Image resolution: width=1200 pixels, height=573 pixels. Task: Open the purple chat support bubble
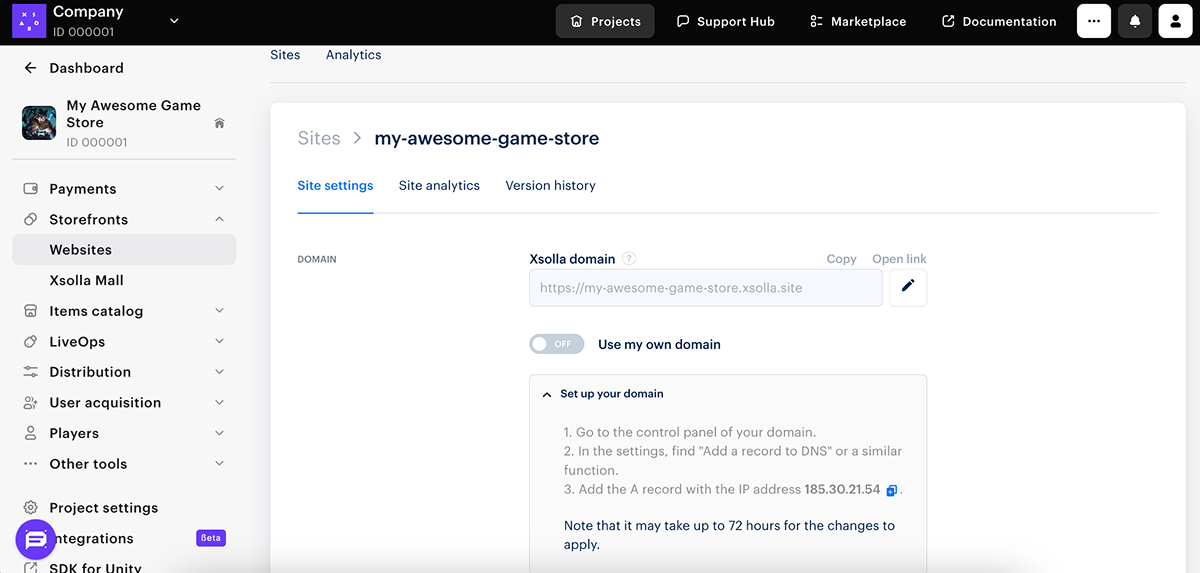pyautogui.click(x=36, y=540)
